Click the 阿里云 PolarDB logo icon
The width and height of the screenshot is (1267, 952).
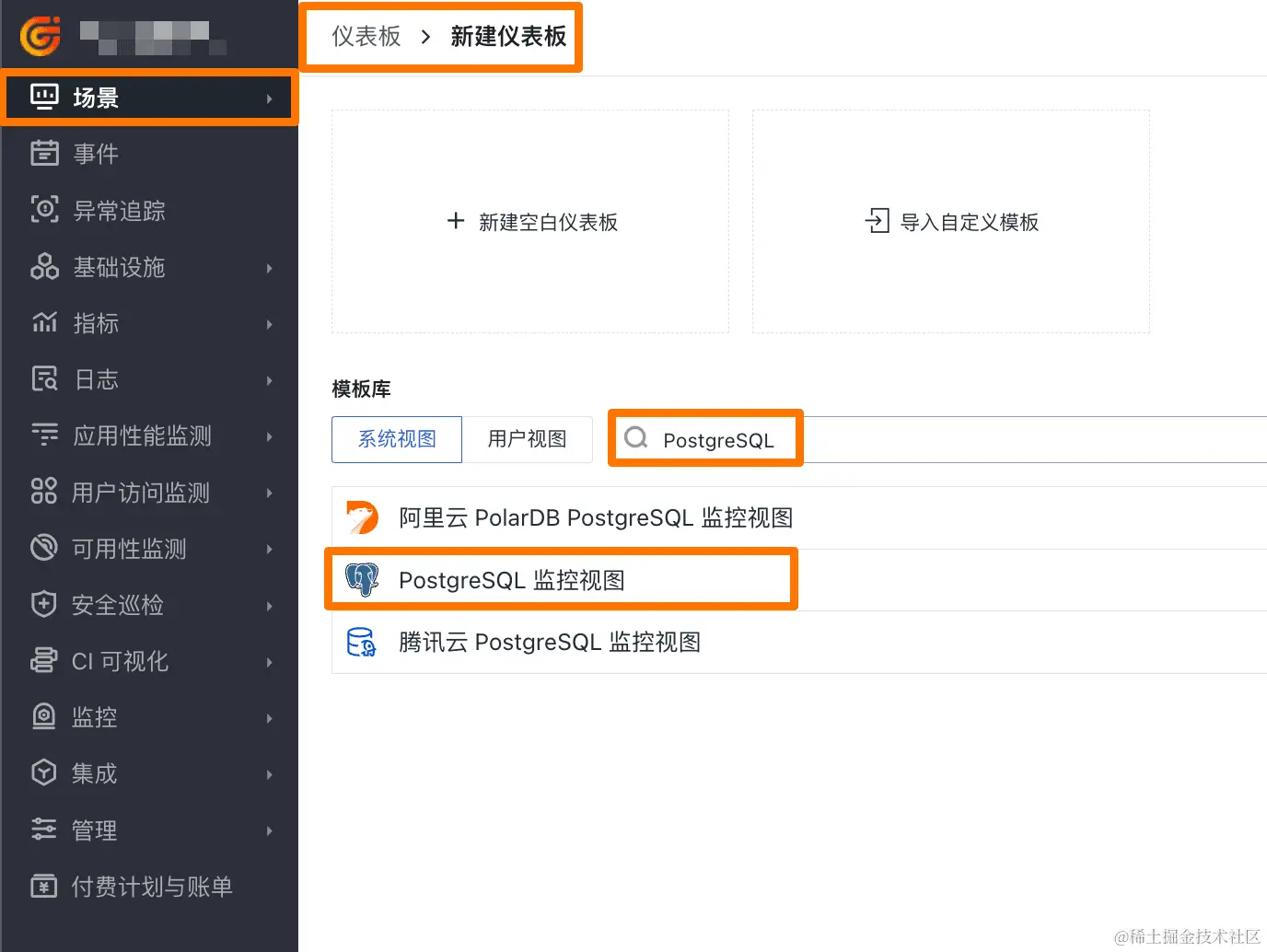tap(362, 517)
